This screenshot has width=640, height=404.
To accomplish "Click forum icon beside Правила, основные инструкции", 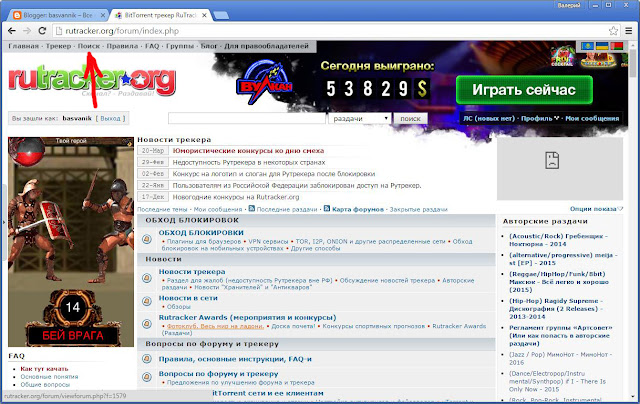I will (x=147, y=359).
